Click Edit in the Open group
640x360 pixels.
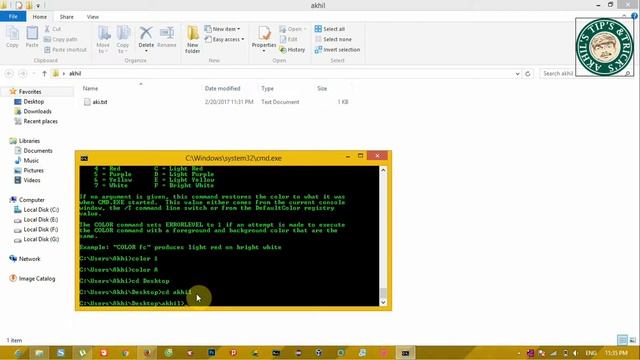289,39
